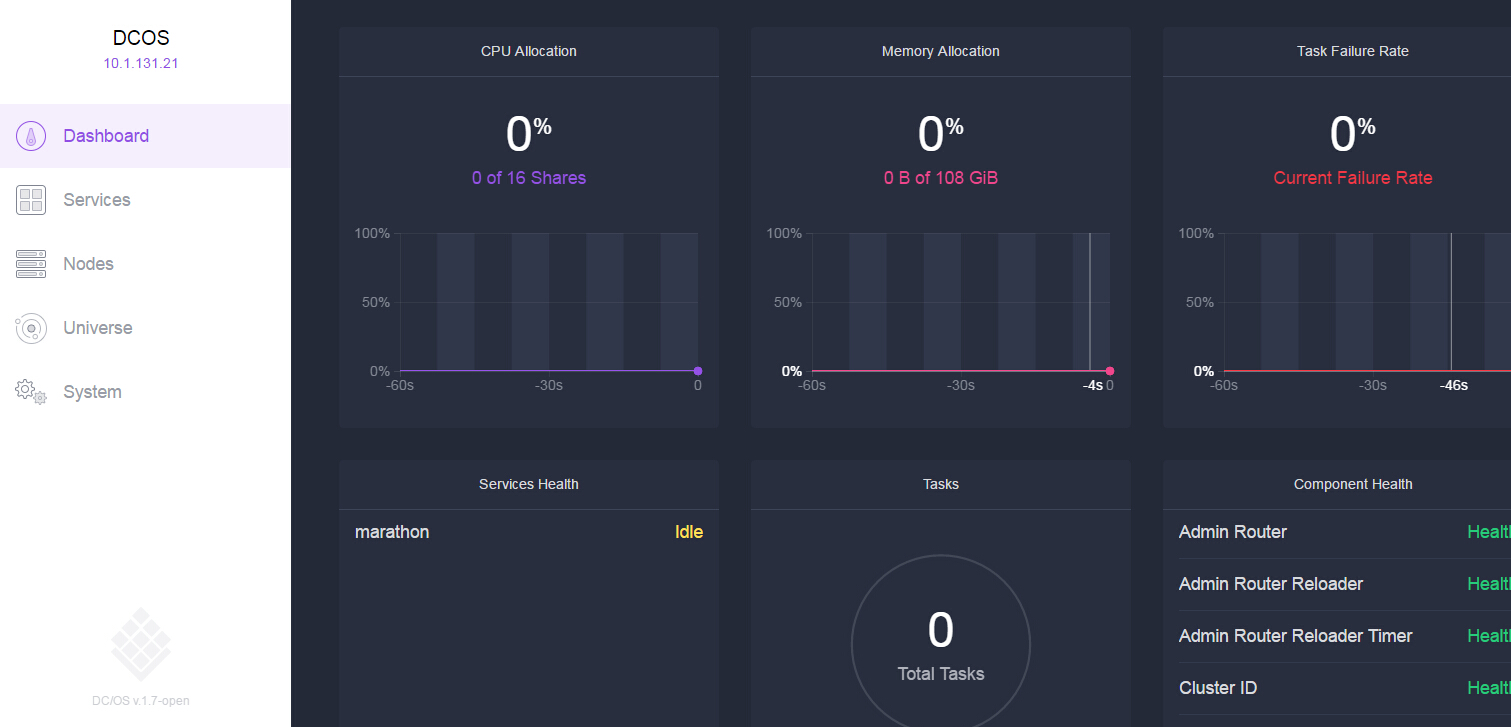Click the DC/OS v.1.7-open version text

(x=141, y=701)
